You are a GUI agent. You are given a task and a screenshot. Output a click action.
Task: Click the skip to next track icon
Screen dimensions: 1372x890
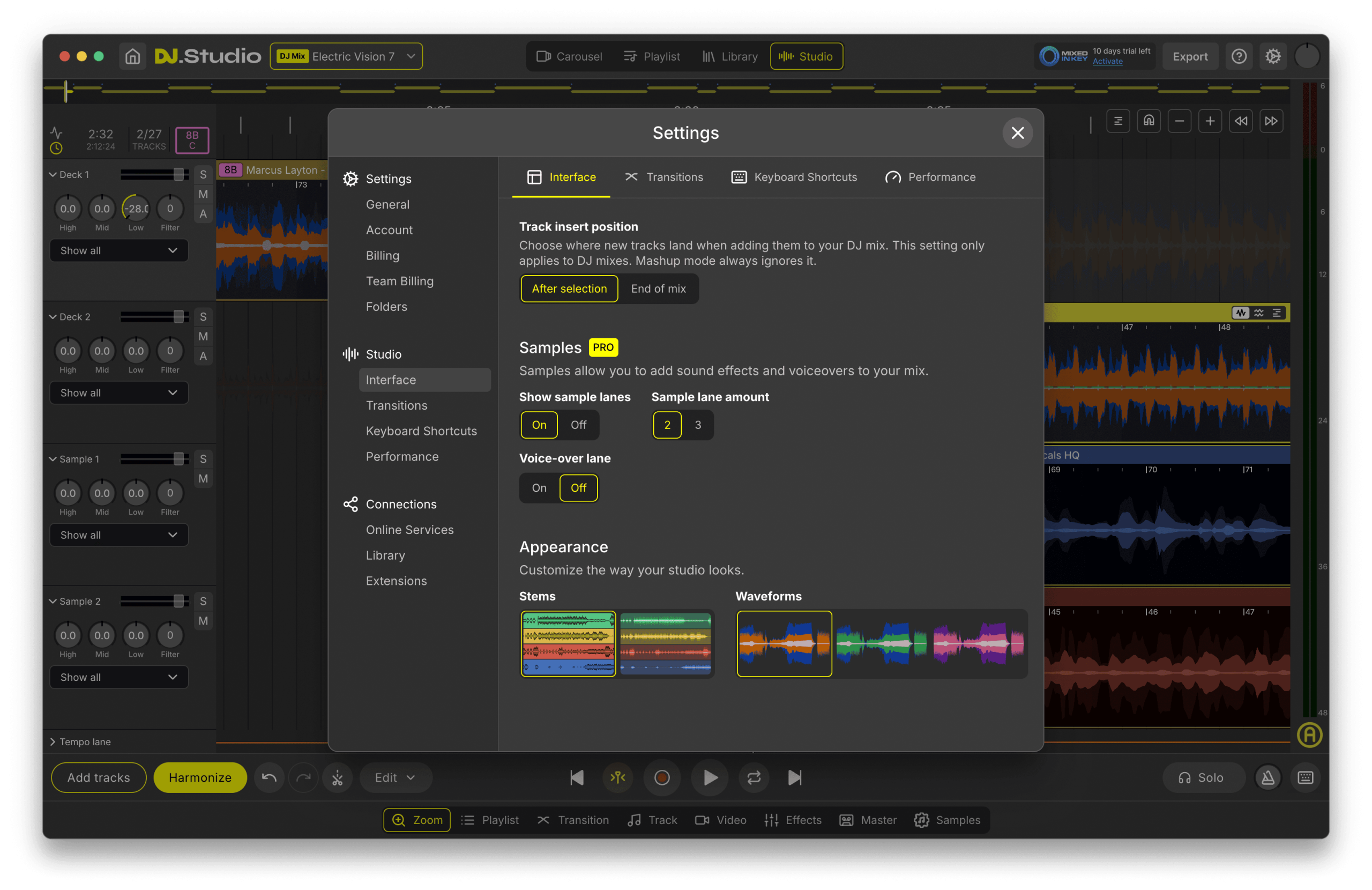pyautogui.click(x=794, y=777)
